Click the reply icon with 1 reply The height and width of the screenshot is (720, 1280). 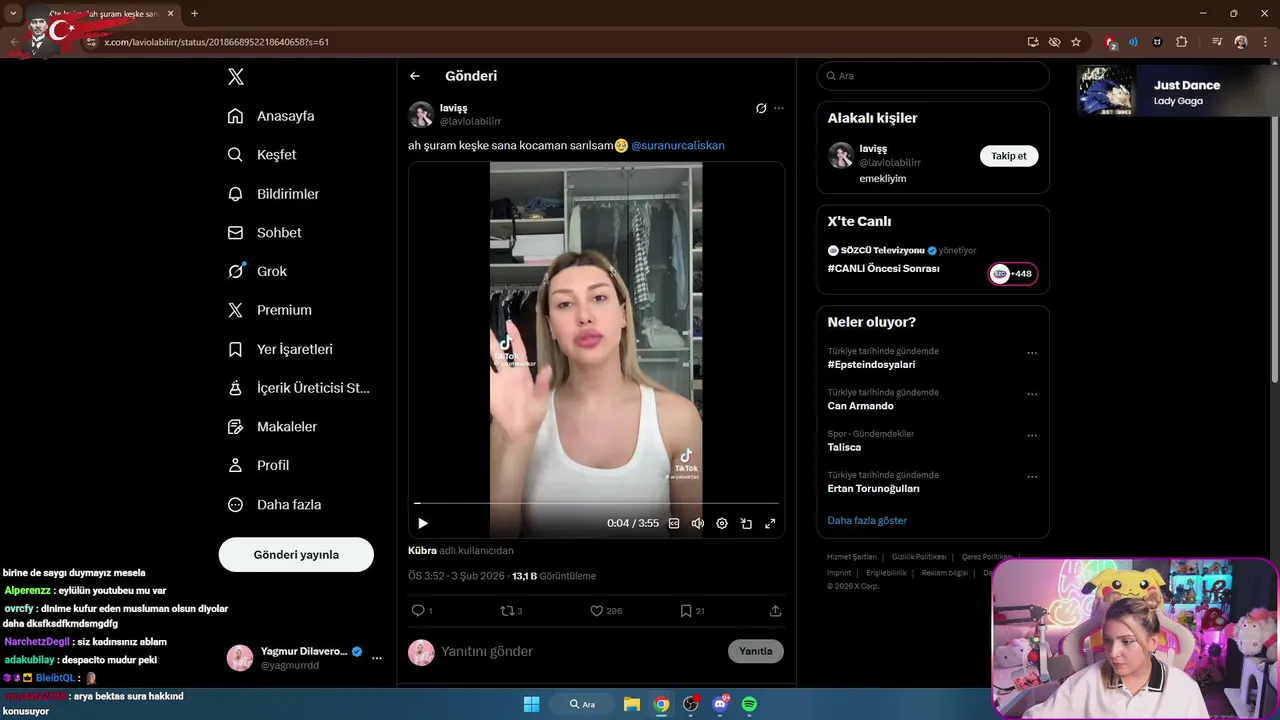pos(422,611)
